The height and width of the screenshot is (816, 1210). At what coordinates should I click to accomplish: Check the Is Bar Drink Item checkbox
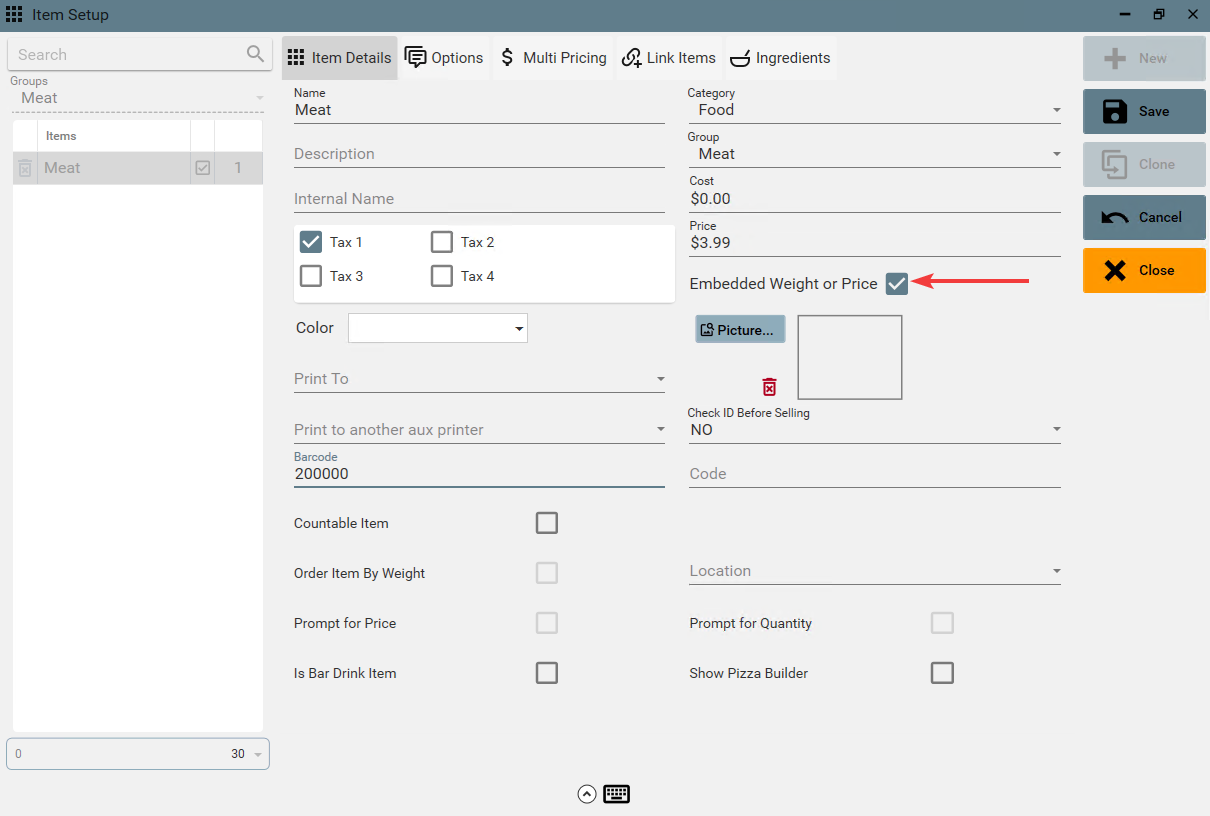[547, 673]
